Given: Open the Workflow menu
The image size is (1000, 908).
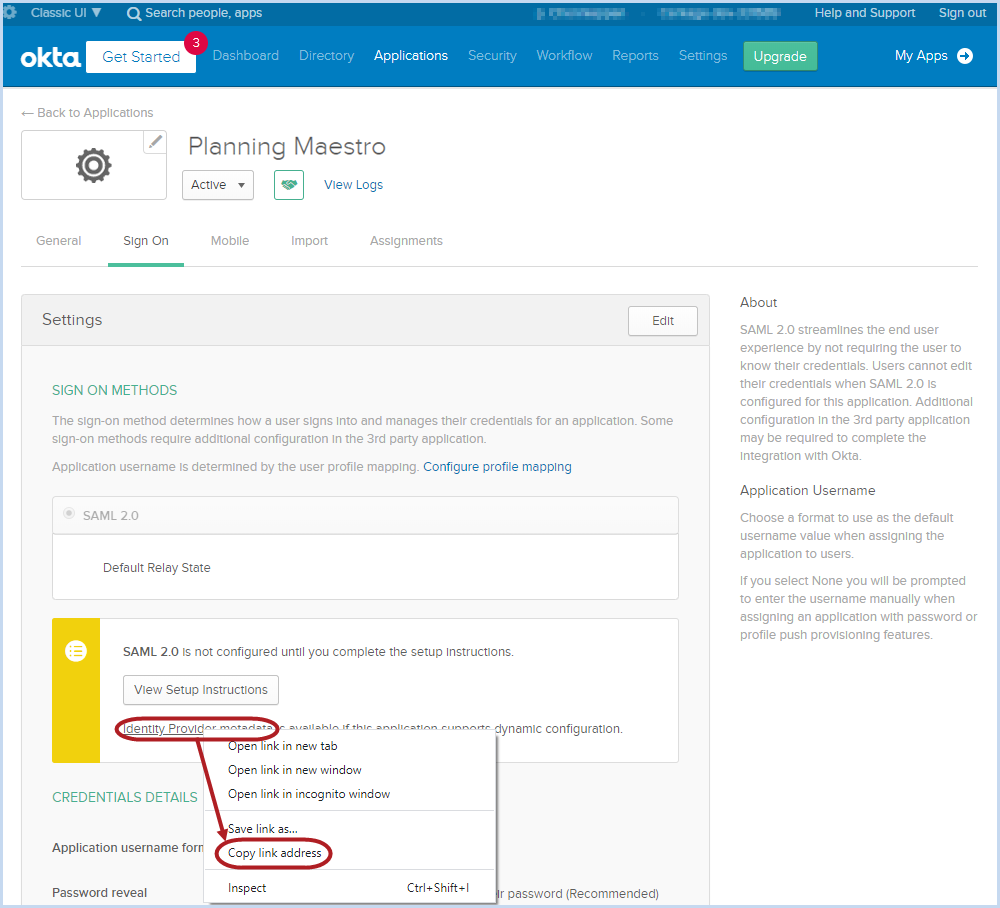Looking at the screenshot, I should click(x=564, y=56).
